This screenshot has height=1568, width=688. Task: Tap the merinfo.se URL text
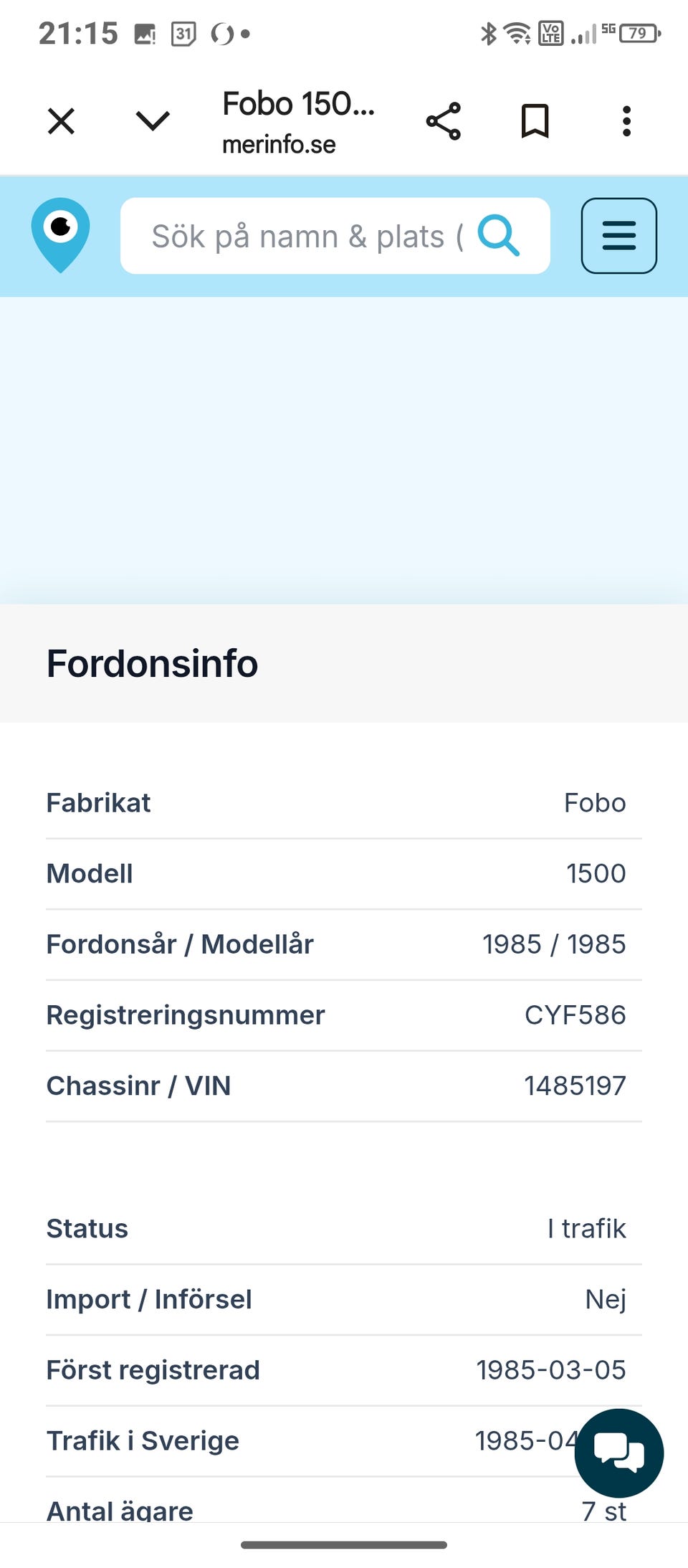[x=279, y=145]
